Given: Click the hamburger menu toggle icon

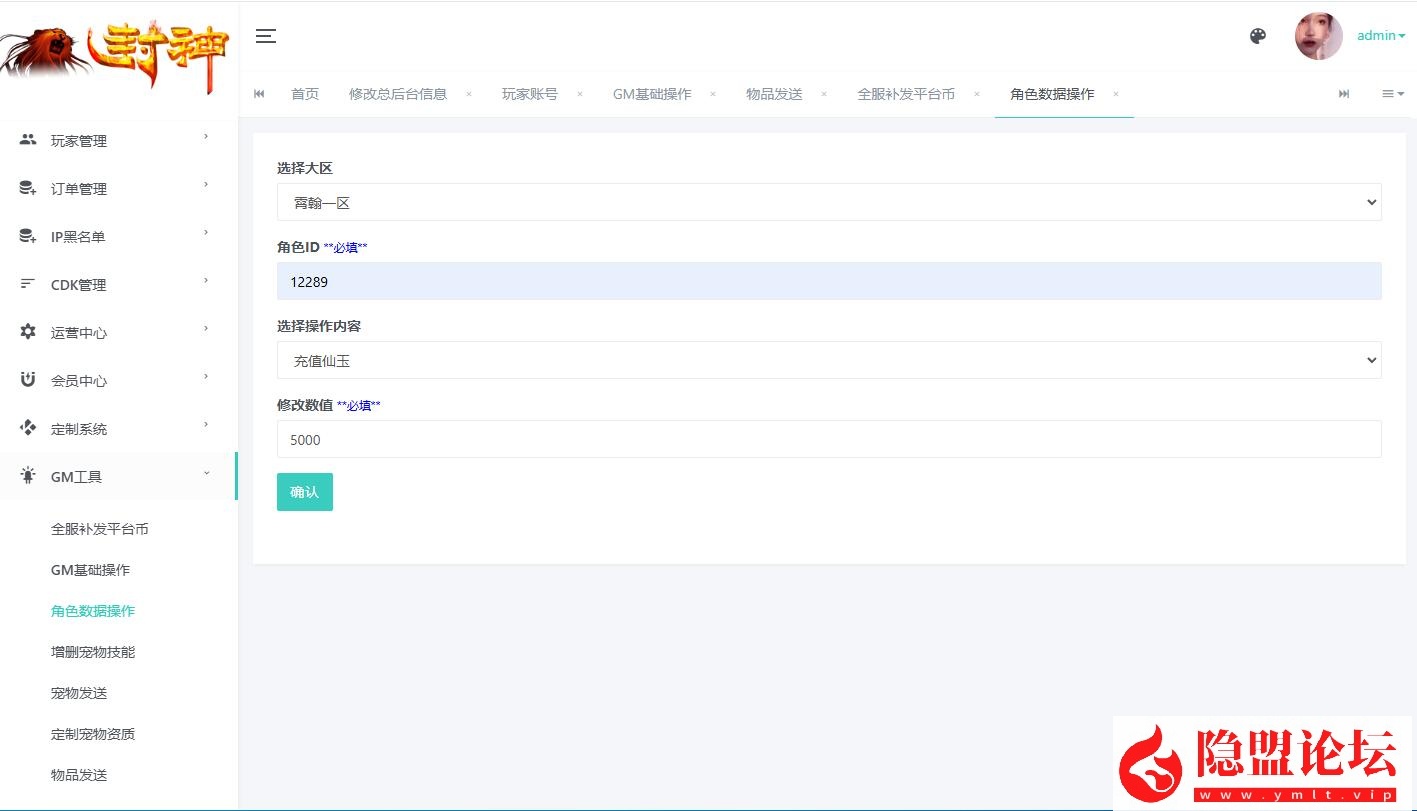Looking at the screenshot, I should coord(265,35).
